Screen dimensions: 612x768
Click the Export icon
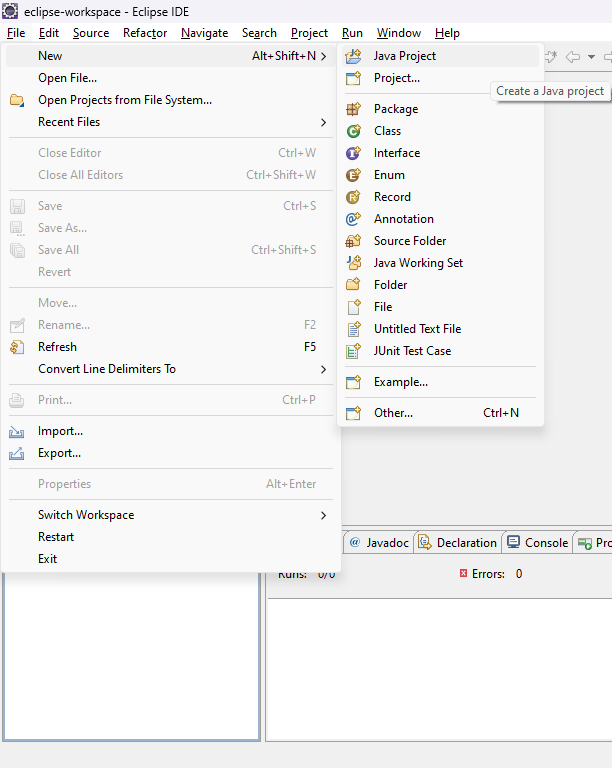click(x=17, y=454)
